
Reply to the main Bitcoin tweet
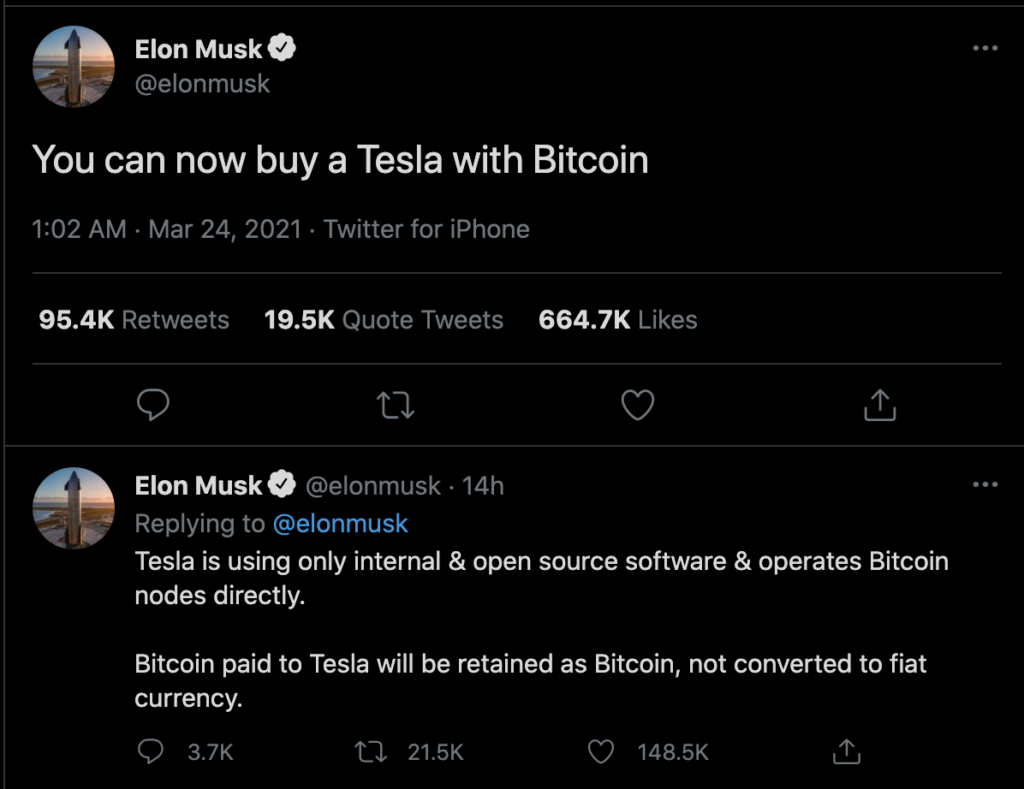pos(153,404)
